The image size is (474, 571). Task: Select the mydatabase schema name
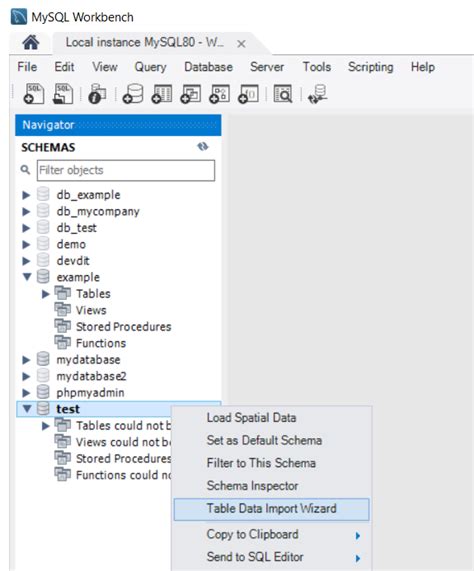[88, 360]
